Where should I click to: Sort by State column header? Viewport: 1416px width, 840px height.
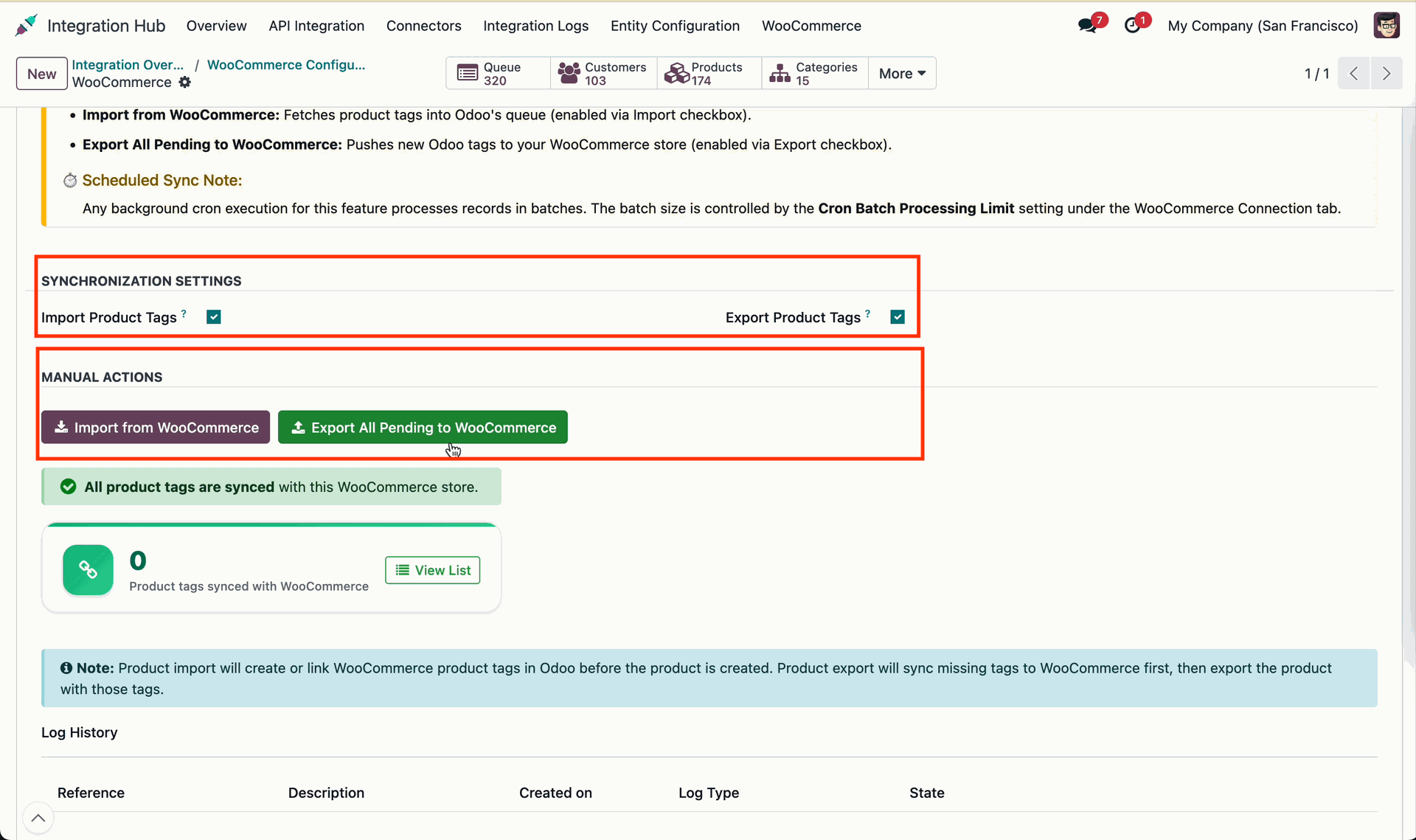(927, 793)
